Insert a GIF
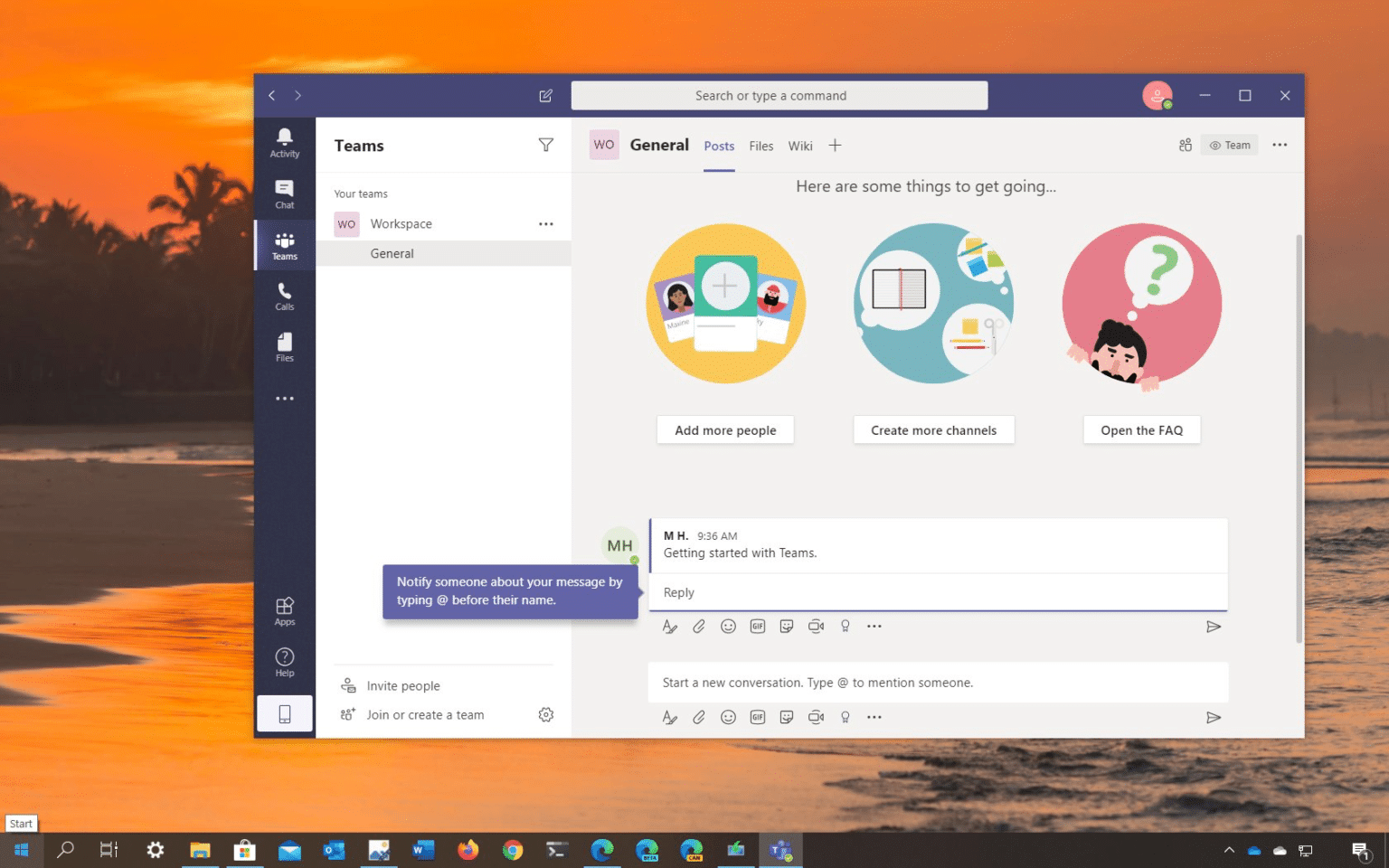This screenshot has width=1389, height=868. pos(757,626)
